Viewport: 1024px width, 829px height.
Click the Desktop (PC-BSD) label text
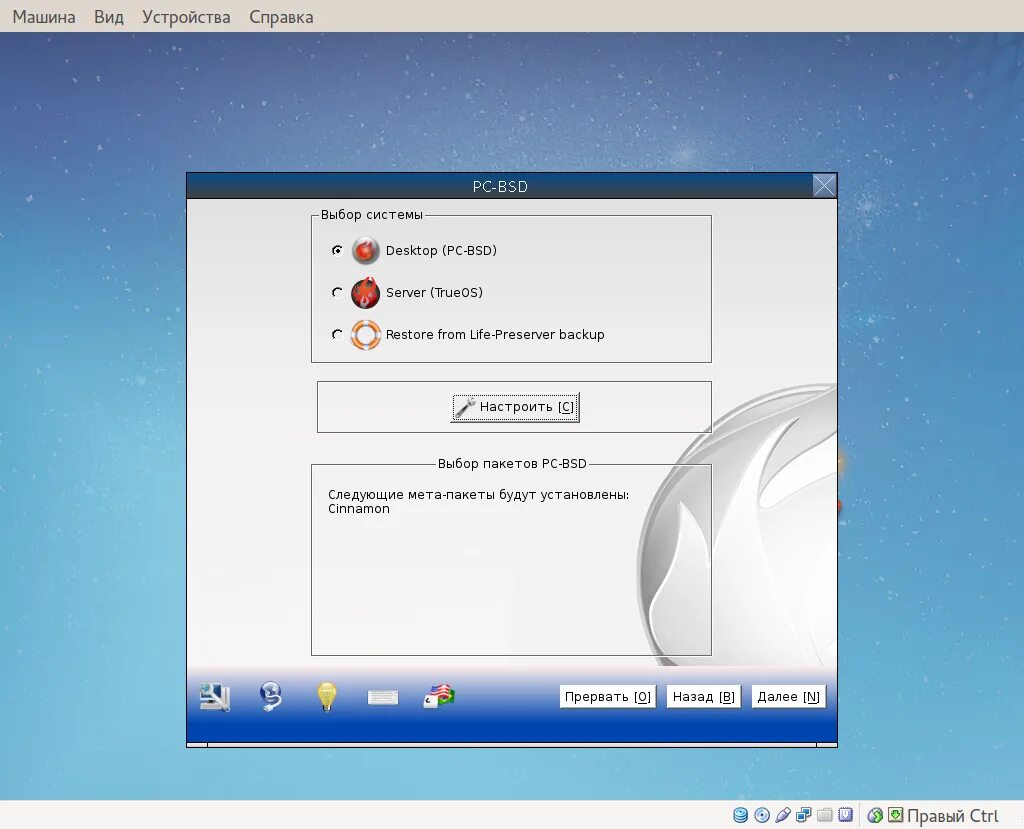click(x=441, y=251)
